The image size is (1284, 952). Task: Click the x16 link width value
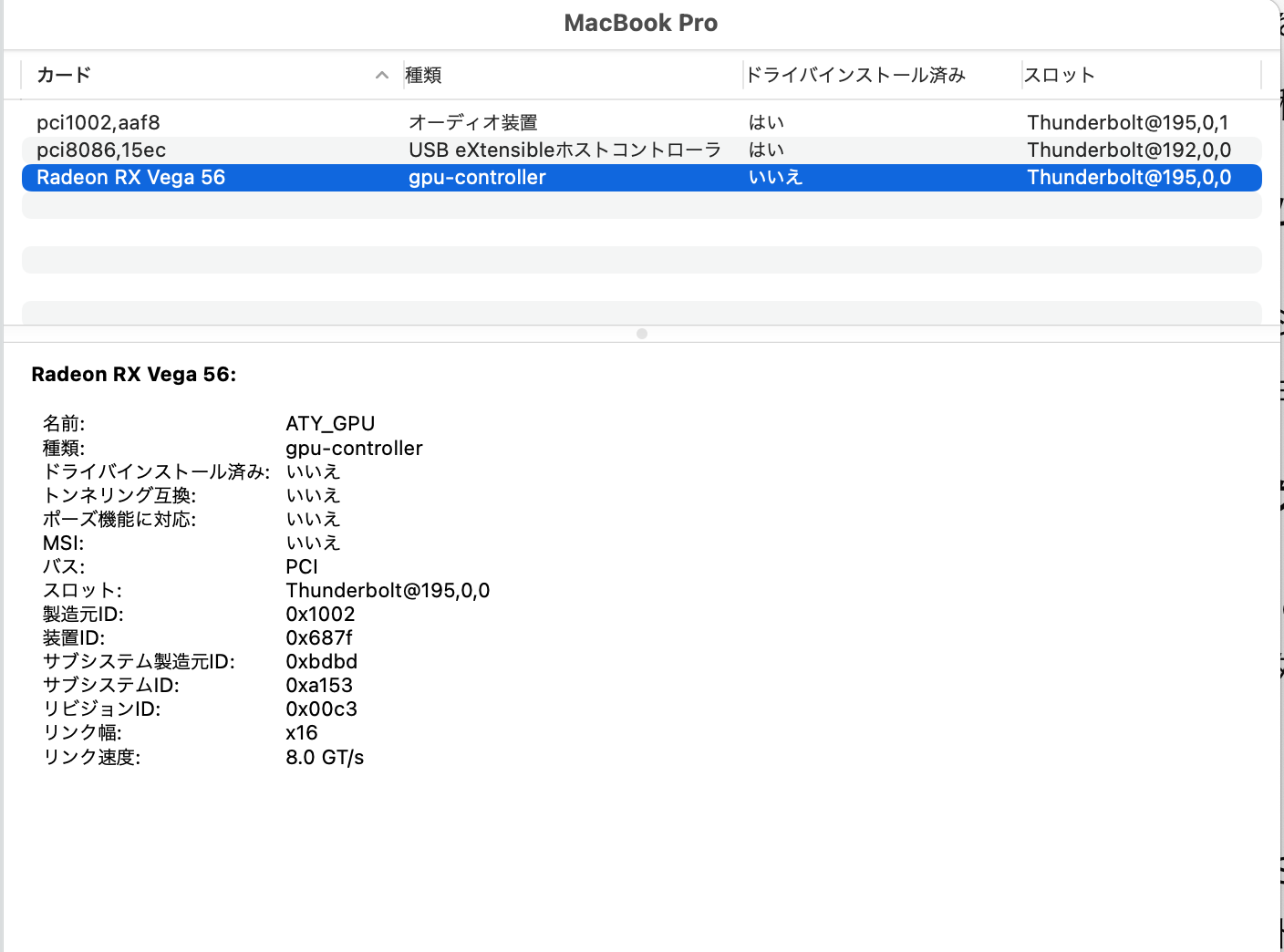tap(302, 732)
